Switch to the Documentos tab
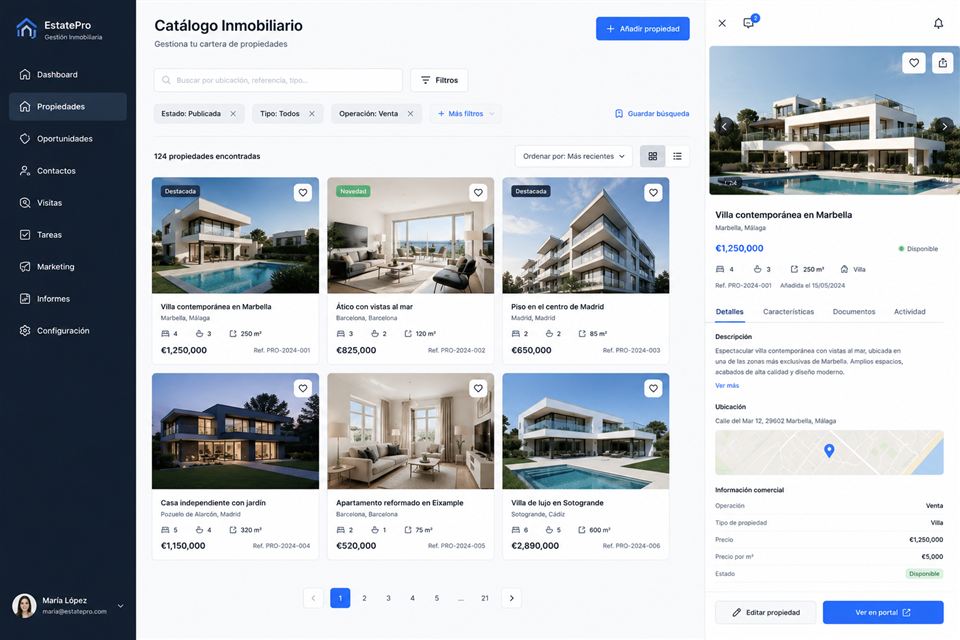The width and height of the screenshot is (960, 640). 854,312
